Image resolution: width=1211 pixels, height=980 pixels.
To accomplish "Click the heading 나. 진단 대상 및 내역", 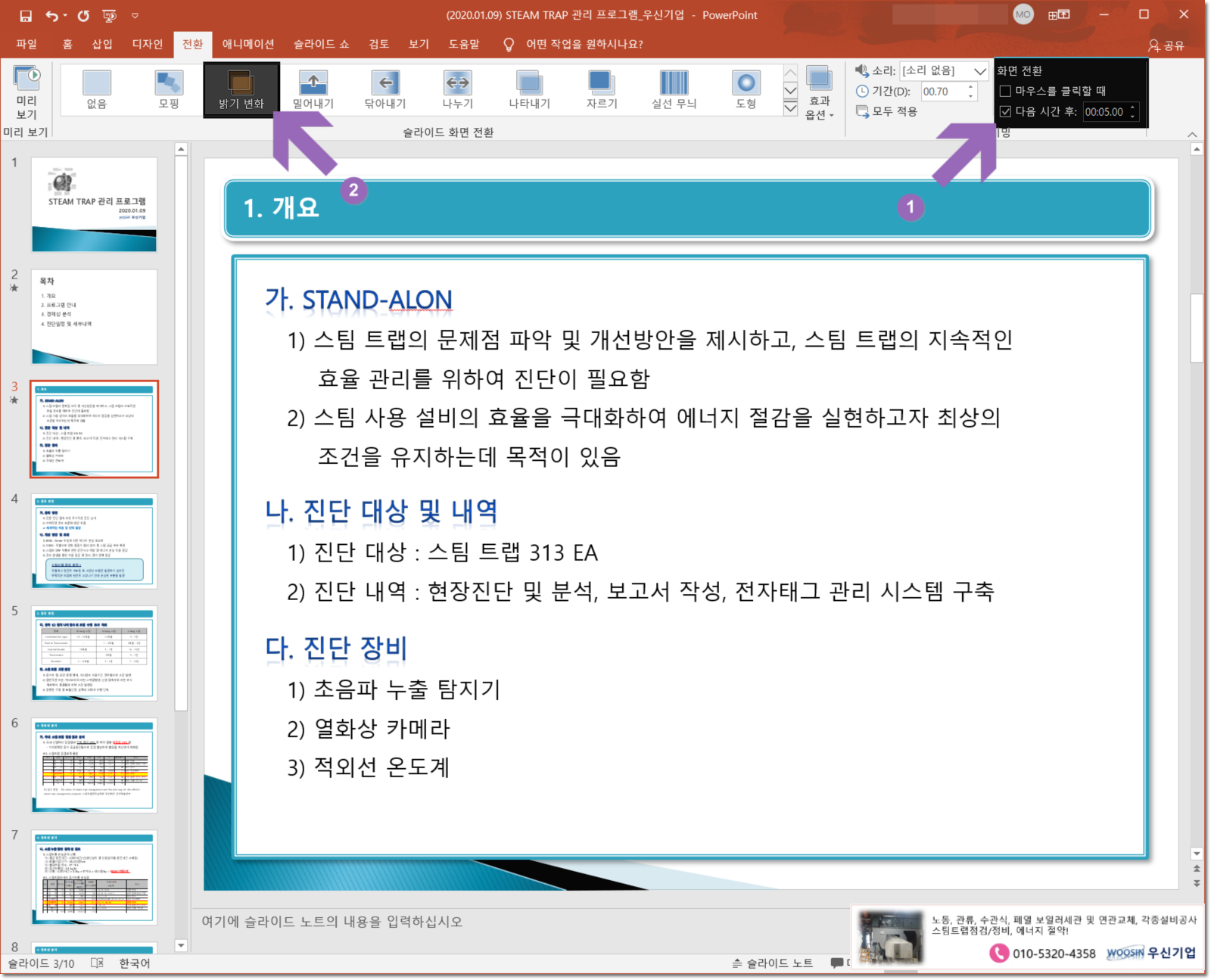I will click(x=381, y=511).
